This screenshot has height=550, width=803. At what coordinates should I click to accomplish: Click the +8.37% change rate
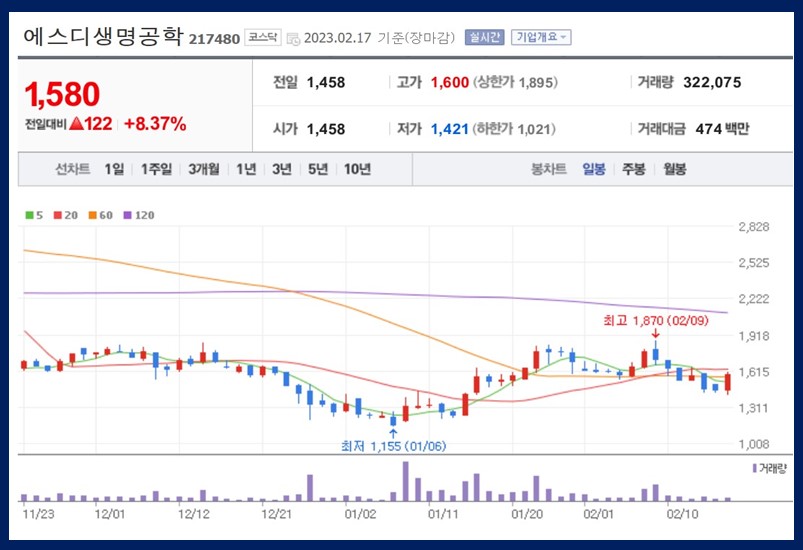pos(155,123)
